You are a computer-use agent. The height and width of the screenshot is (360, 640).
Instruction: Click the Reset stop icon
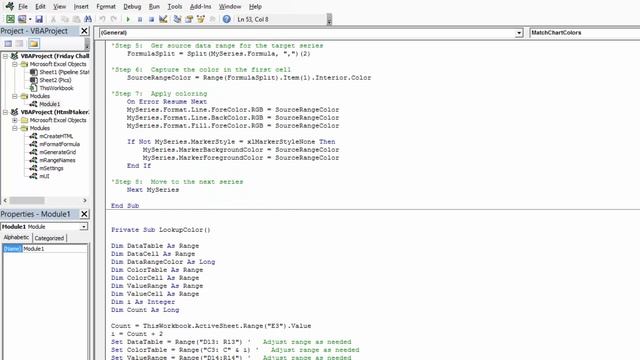tap(151, 19)
